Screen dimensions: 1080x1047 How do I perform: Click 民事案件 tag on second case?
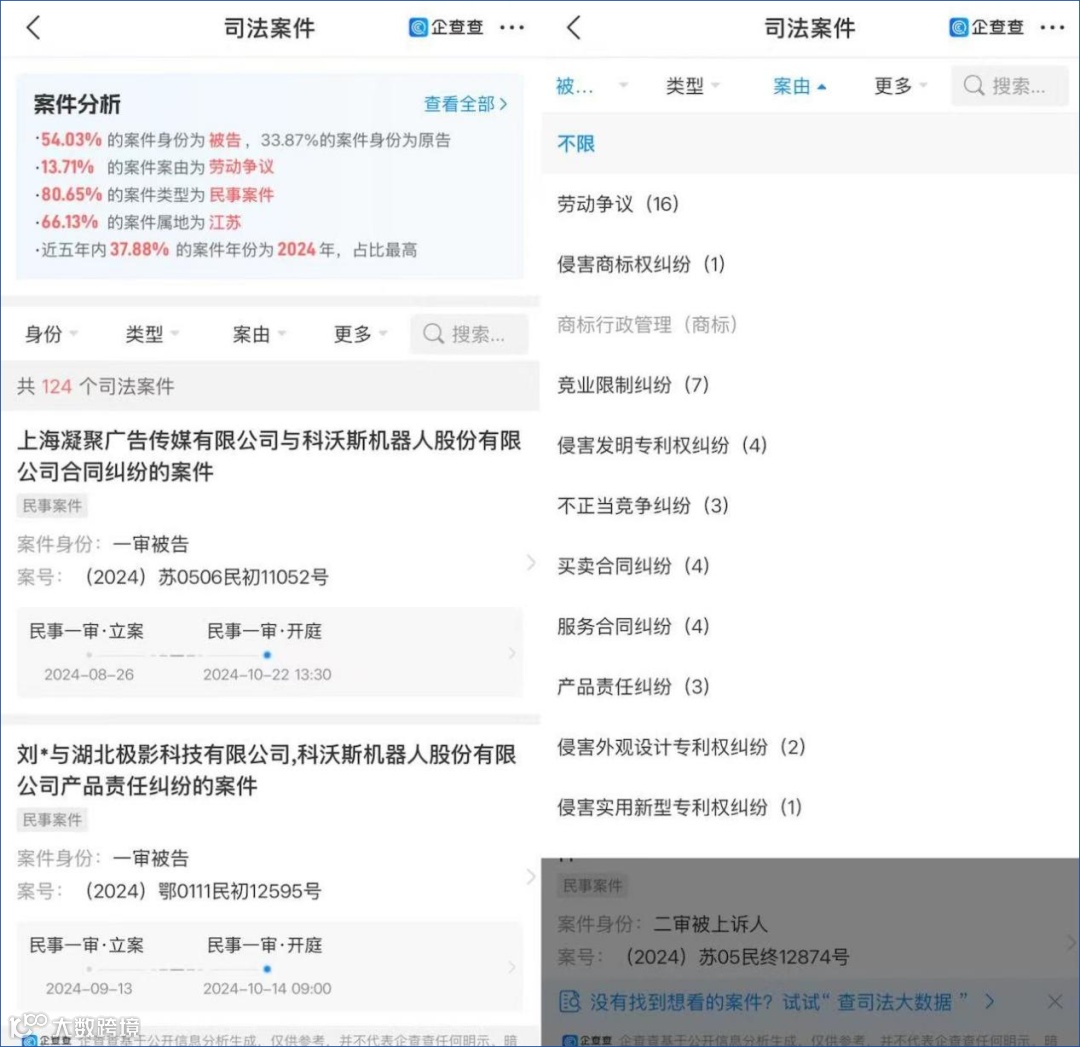click(x=52, y=820)
